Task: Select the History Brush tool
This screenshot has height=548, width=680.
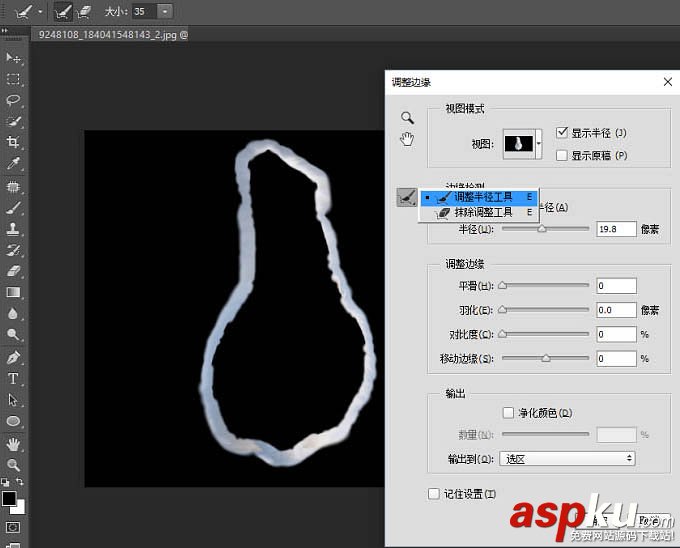Action: pos(13,250)
